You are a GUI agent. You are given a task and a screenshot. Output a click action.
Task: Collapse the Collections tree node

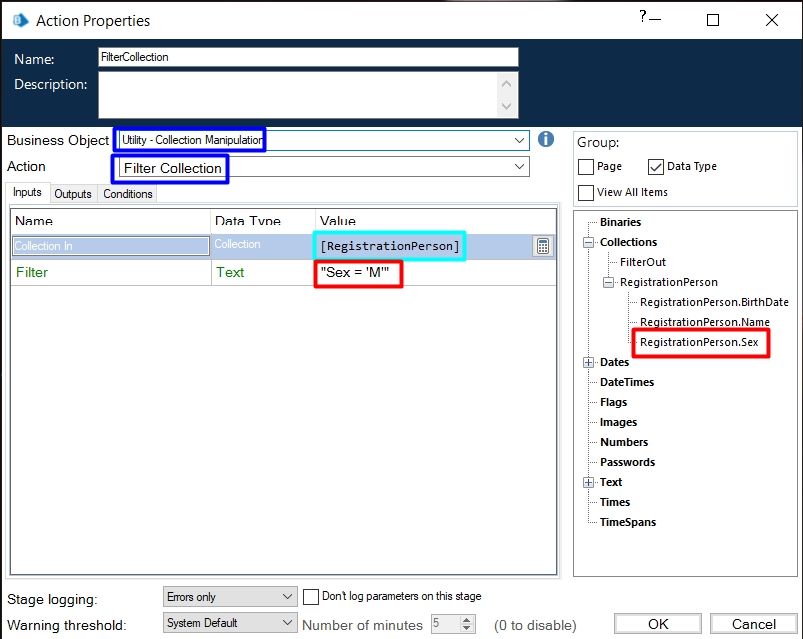[x=589, y=242]
